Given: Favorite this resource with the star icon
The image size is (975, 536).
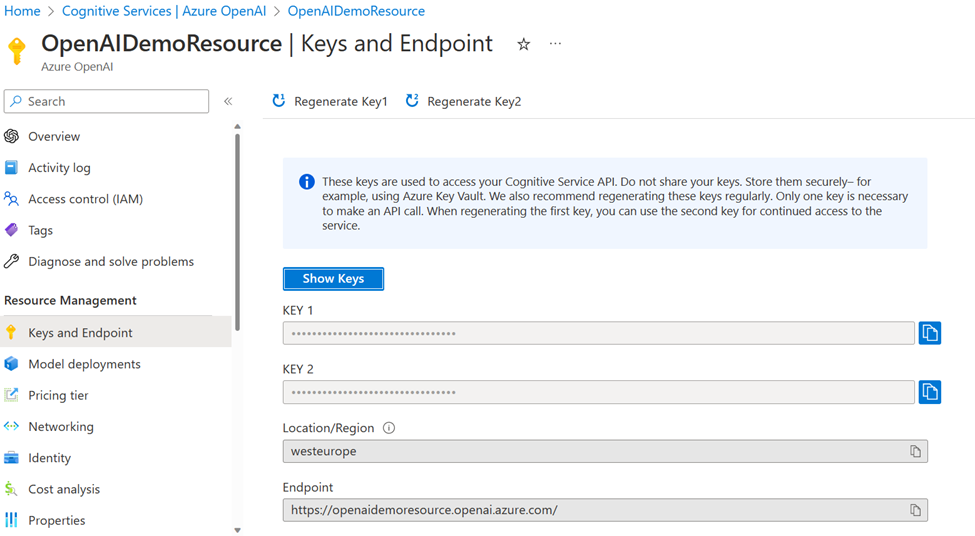Looking at the screenshot, I should pyautogui.click(x=524, y=44).
